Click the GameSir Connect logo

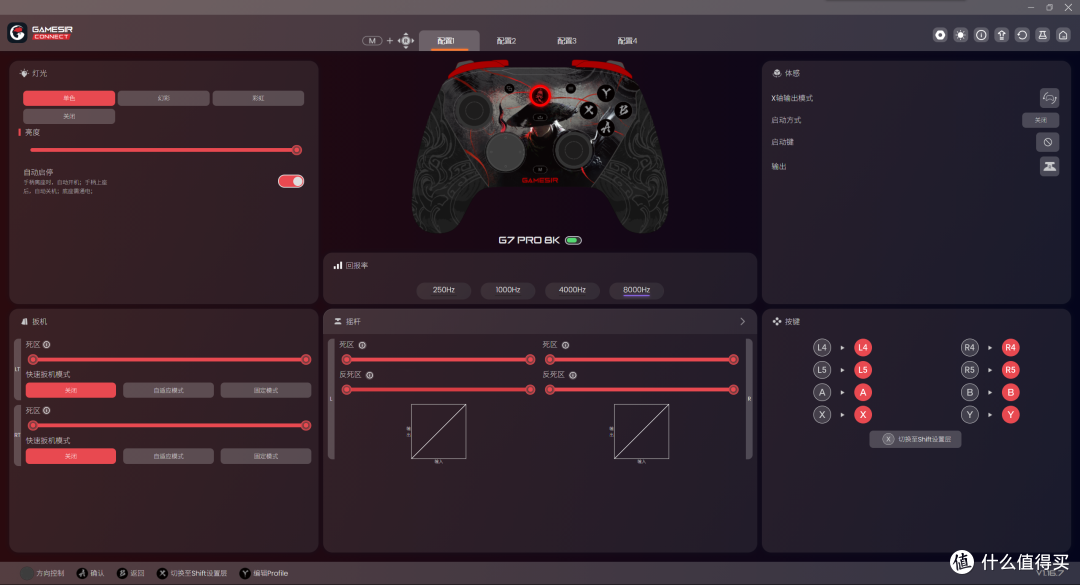40,32
